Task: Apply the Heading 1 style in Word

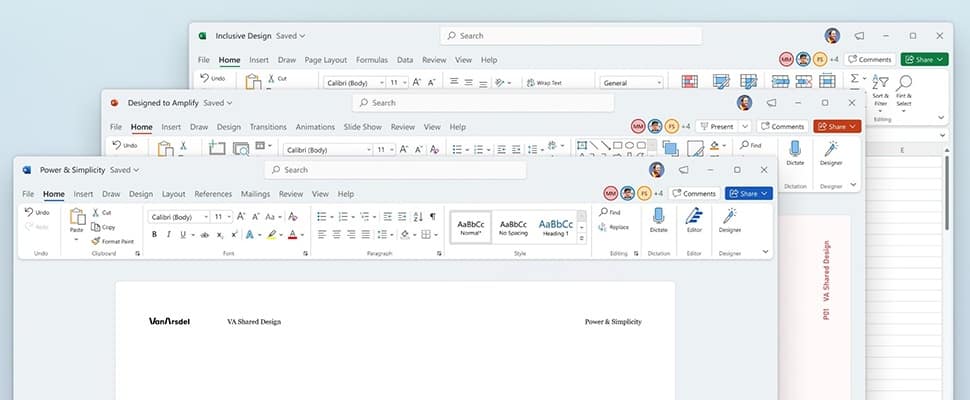Action: pyautogui.click(x=556, y=227)
